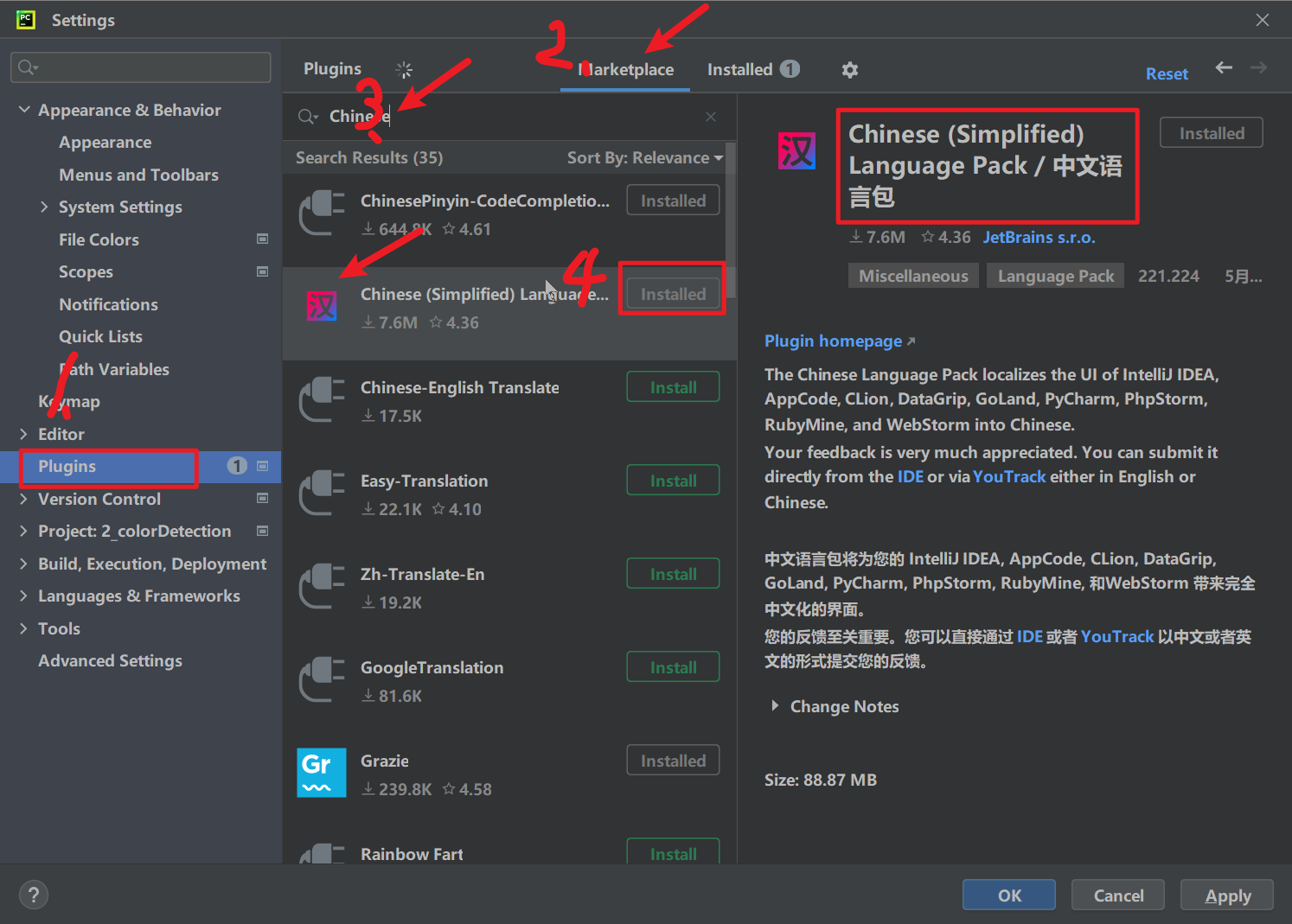Viewport: 1292px width, 924px height.
Task: Click the Version Control project-level icon
Action: pos(263,498)
